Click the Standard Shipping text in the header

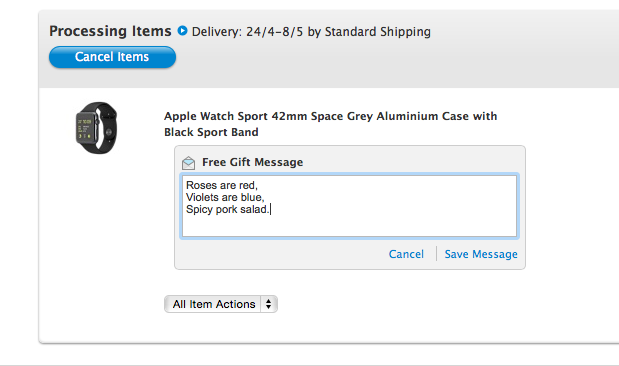pos(377,32)
